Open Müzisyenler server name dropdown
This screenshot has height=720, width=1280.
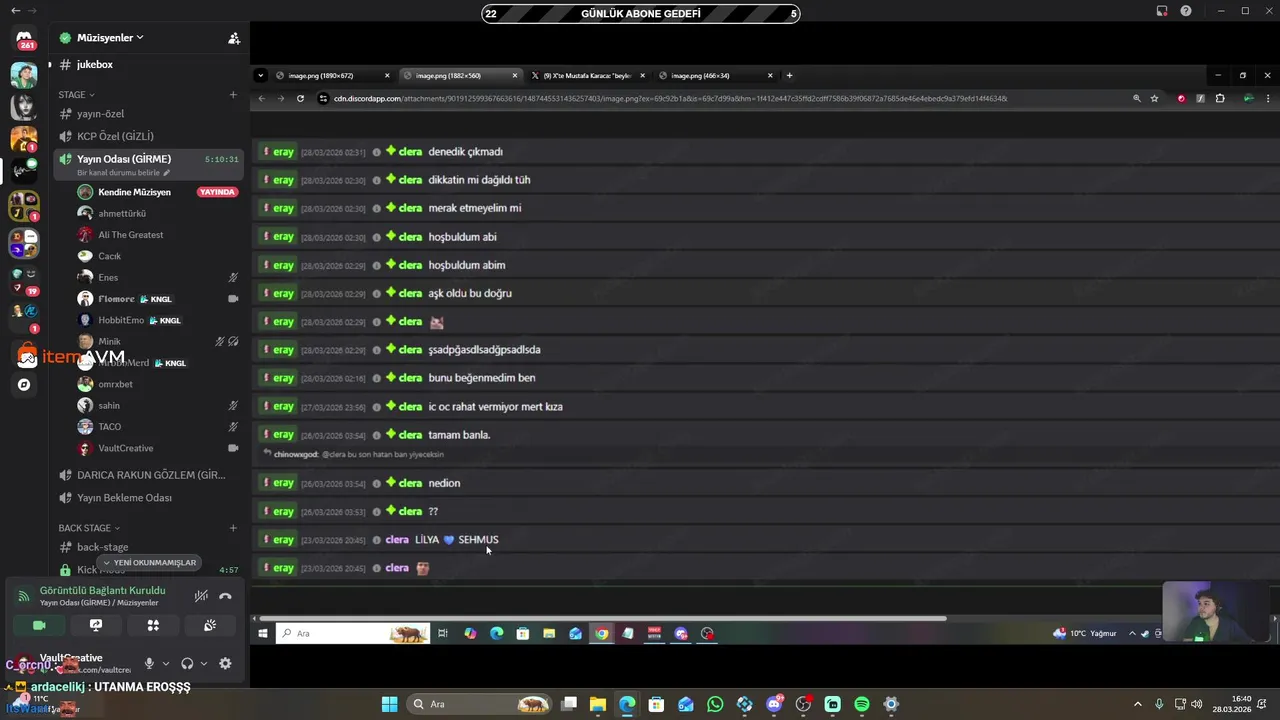pos(110,38)
